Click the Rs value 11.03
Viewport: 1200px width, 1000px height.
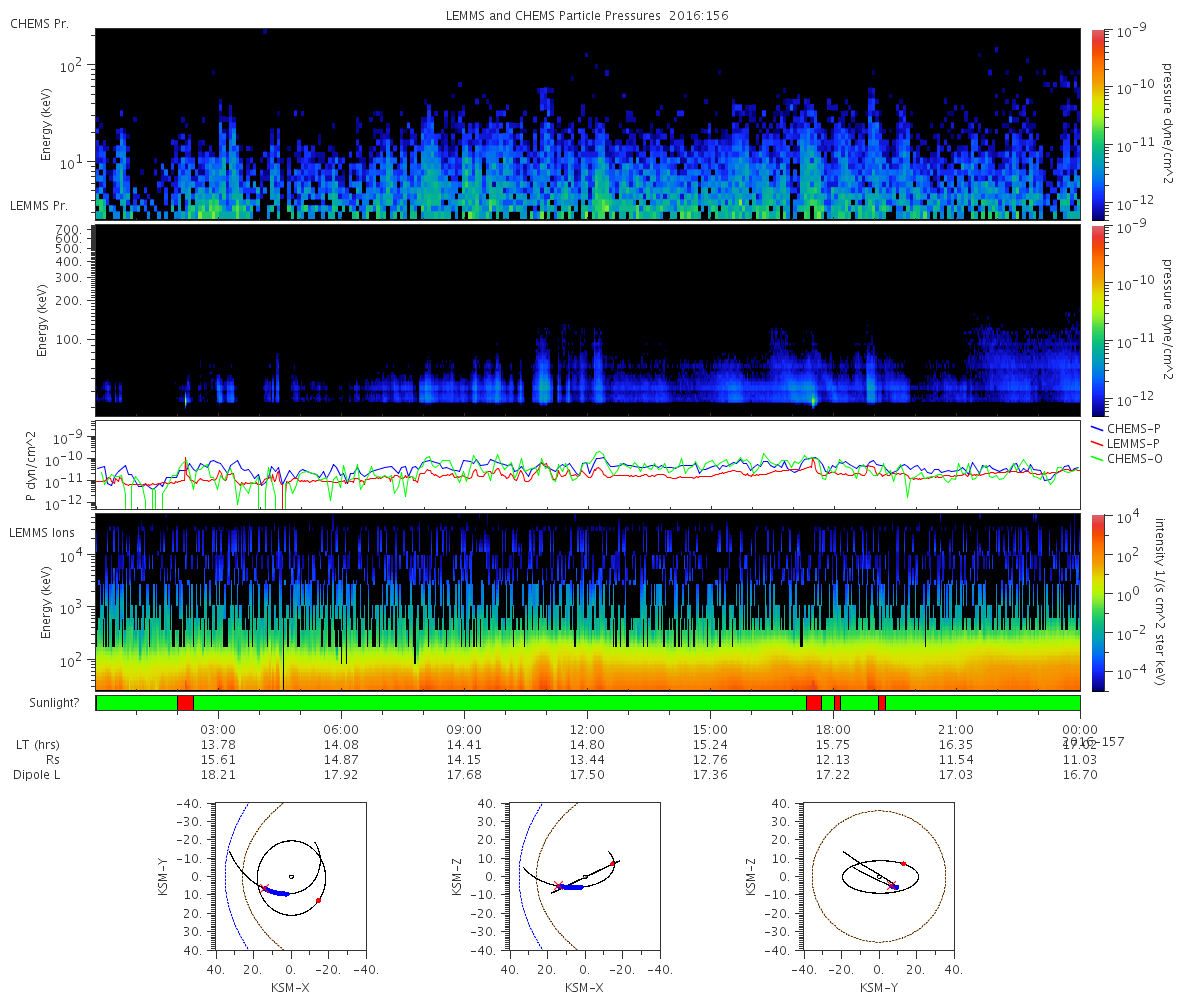pos(1080,759)
